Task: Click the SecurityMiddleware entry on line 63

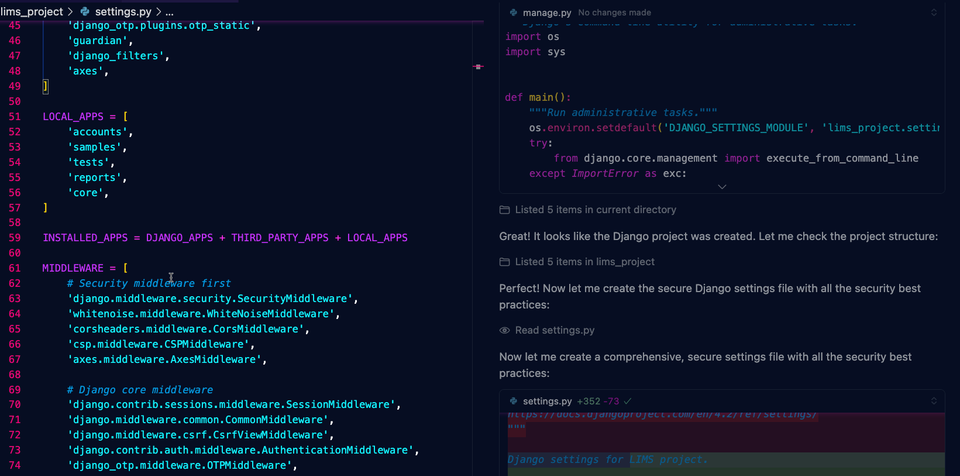Action: click(209, 298)
